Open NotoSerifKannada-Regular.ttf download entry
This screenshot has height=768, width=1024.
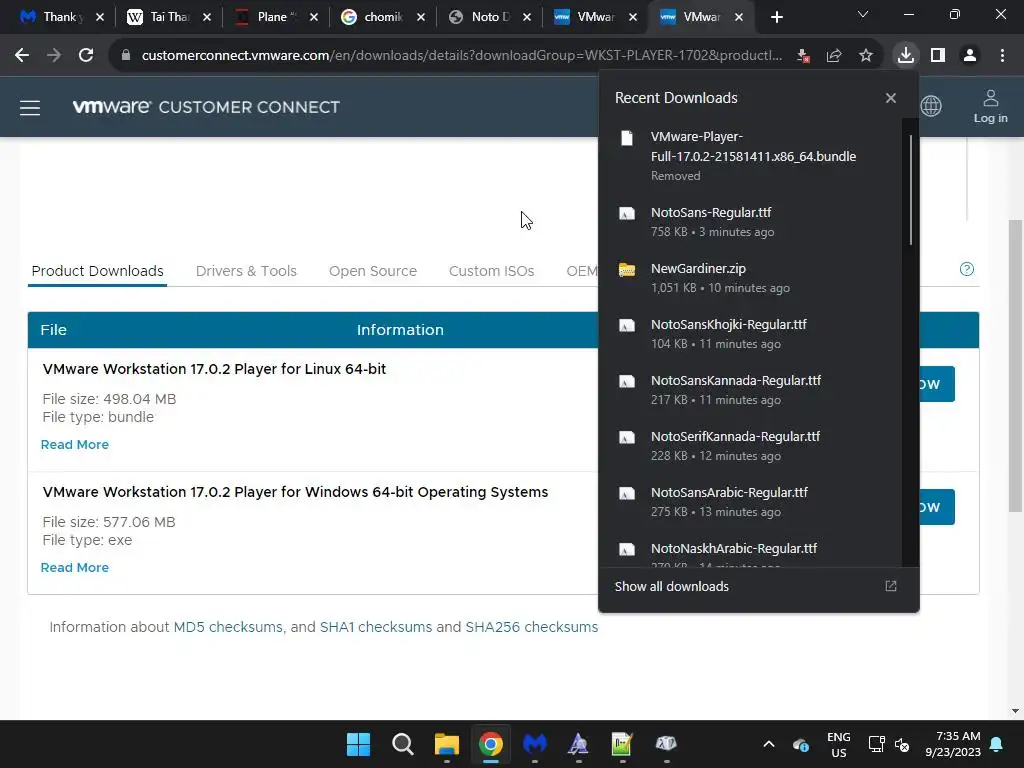pyautogui.click(x=750, y=446)
